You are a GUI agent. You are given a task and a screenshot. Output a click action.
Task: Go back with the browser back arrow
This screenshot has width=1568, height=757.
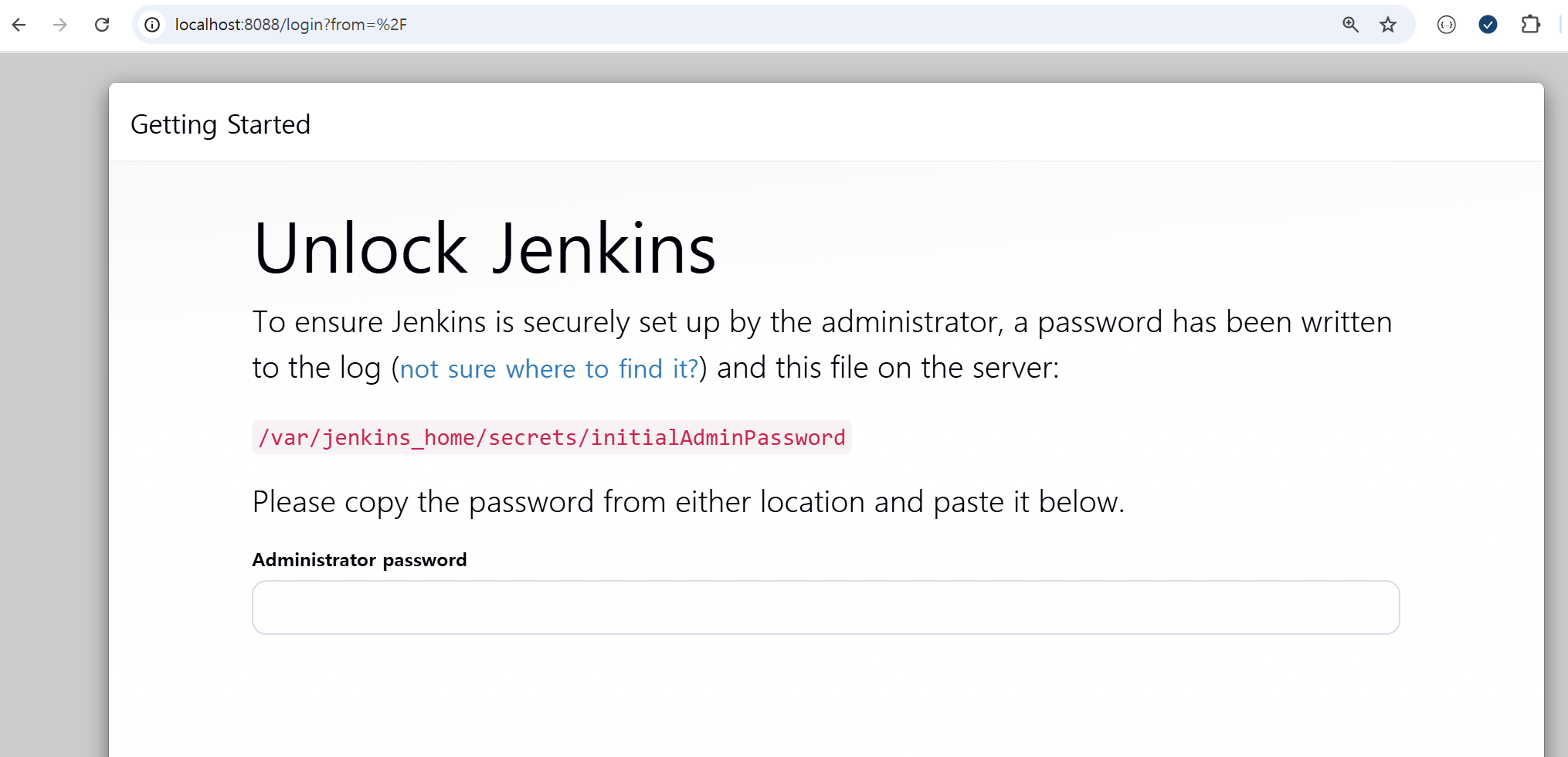pos(19,25)
